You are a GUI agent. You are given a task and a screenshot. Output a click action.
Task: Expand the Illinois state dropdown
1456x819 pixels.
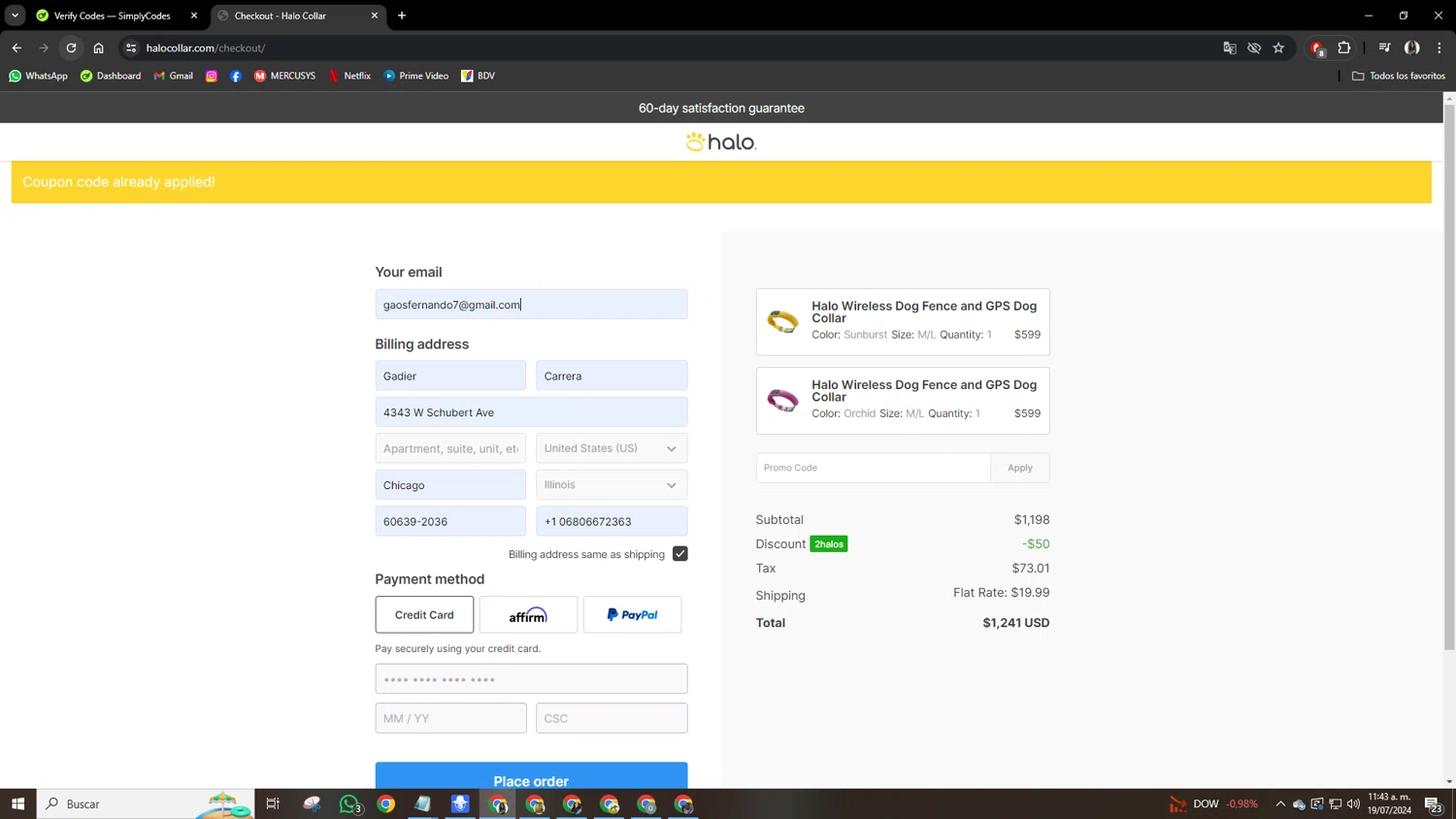pyautogui.click(x=611, y=485)
